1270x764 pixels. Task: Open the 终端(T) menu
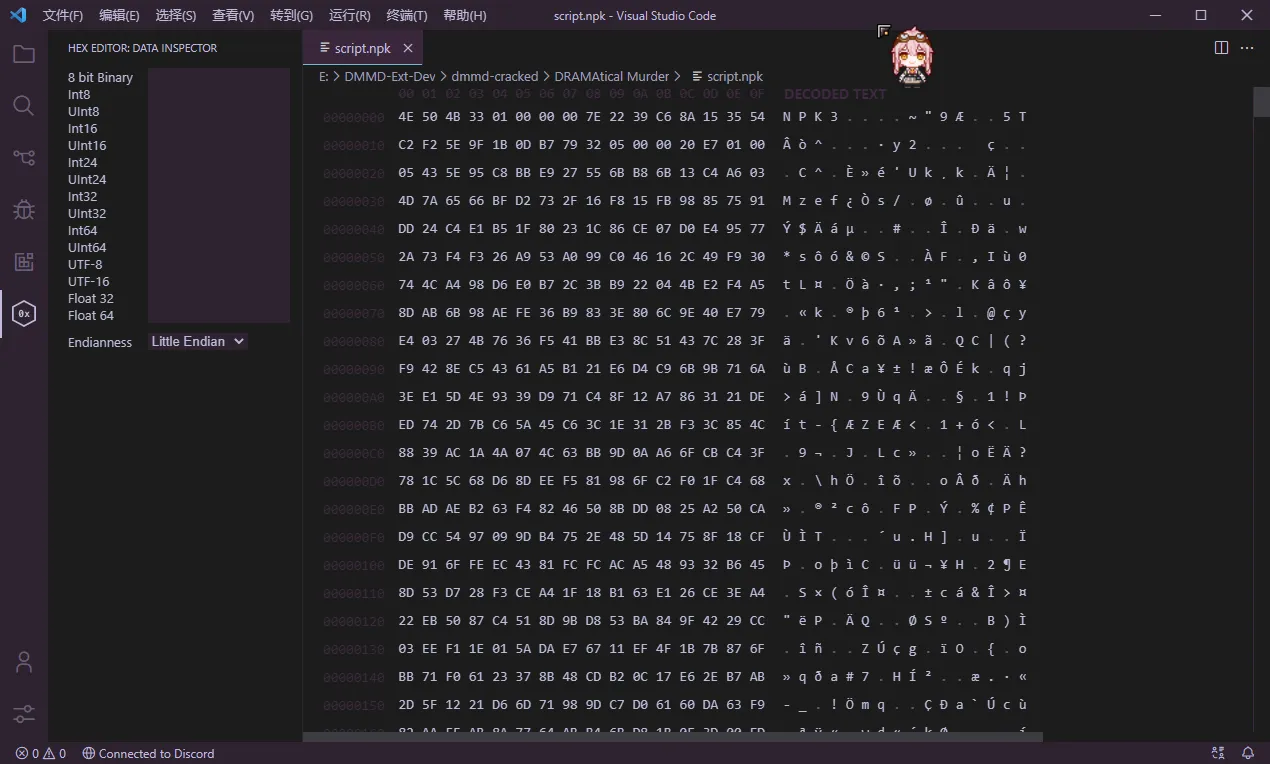point(406,16)
